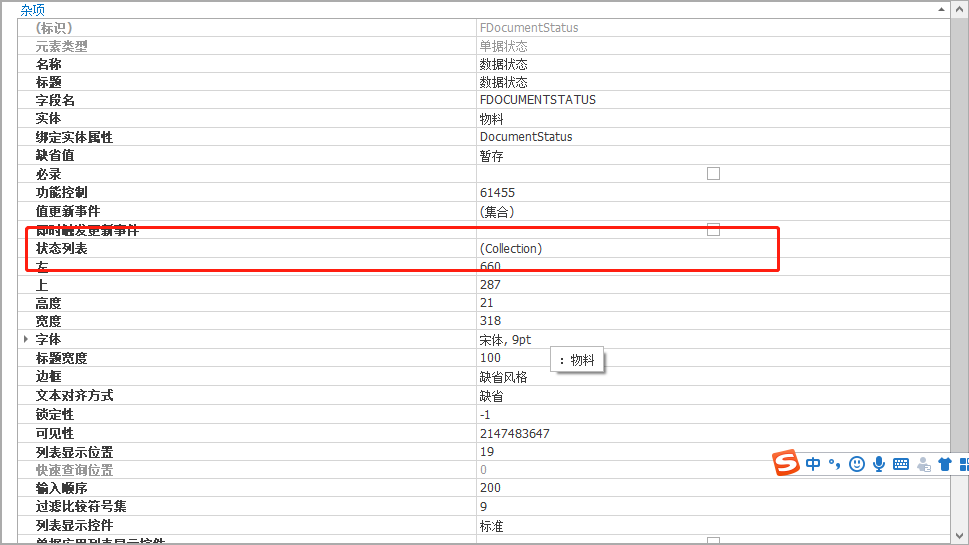Select the 实体 property label
Image resolution: width=969 pixels, height=545 pixels.
(x=48, y=119)
